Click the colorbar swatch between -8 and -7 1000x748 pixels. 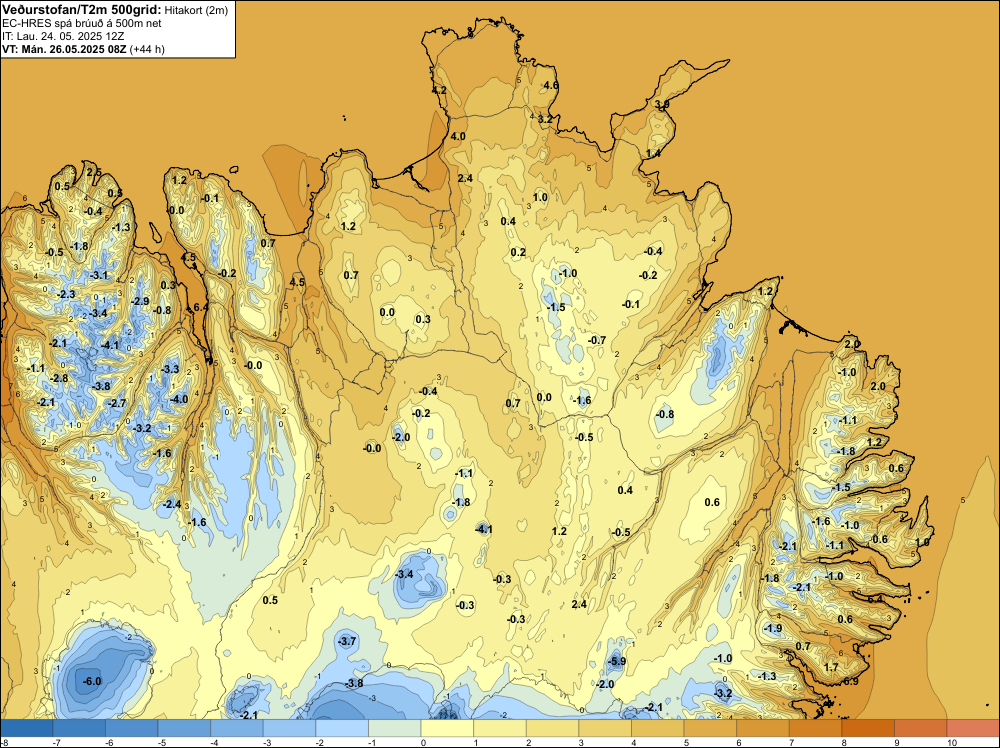click(x=27, y=728)
